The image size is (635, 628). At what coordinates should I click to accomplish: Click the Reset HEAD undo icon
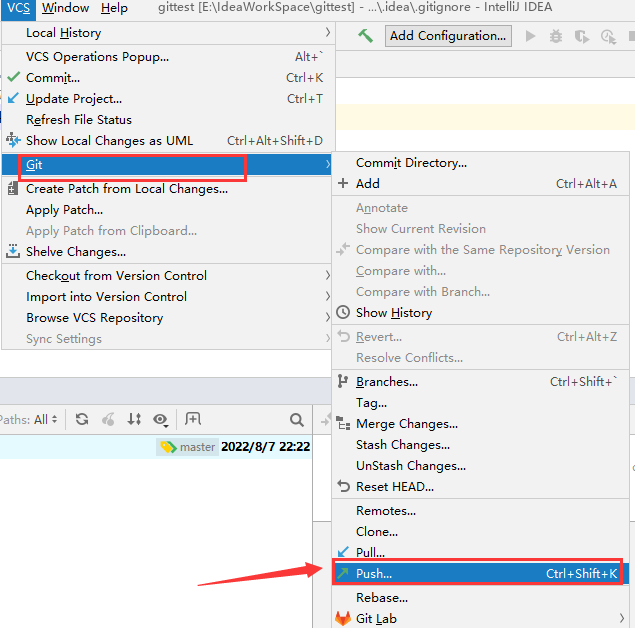pyautogui.click(x=343, y=486)
